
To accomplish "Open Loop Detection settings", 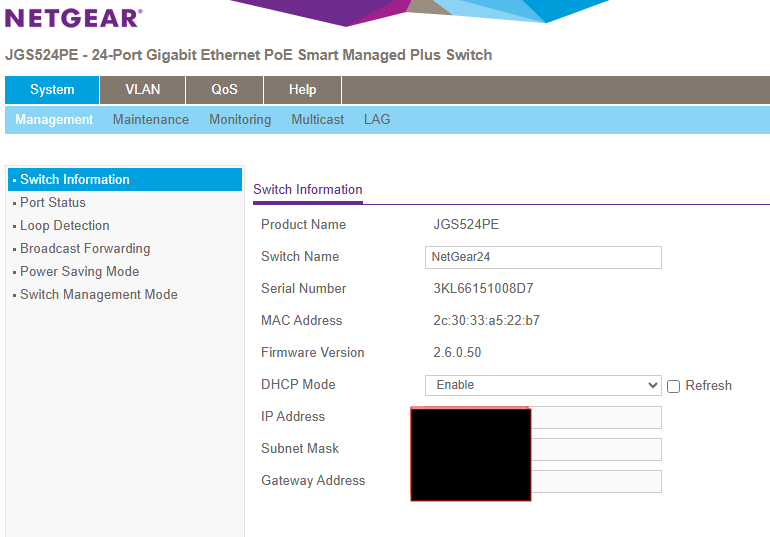I will (64, 226).
